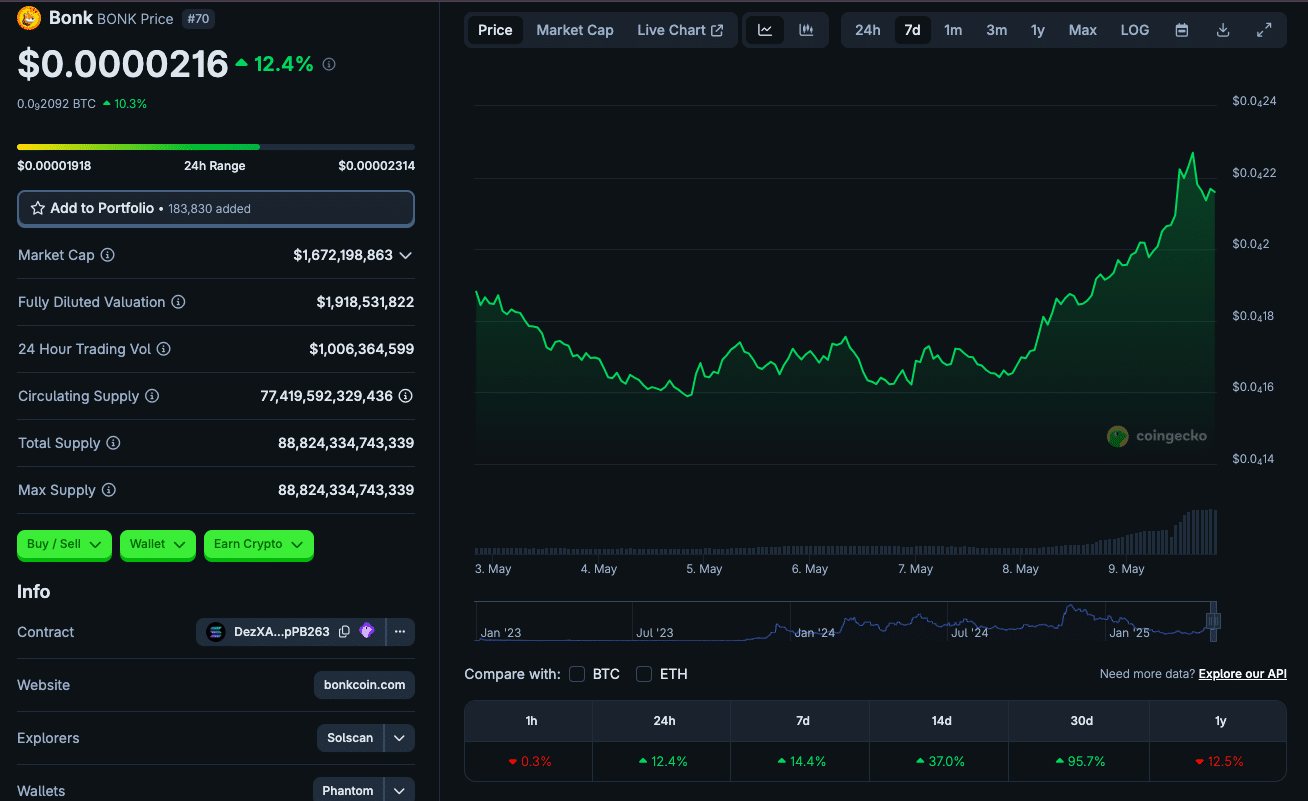The width and height of the screenshot is (1308, 801).
Task: Download the chart data
Action: pyautogui.click(x=1223, y=30)
